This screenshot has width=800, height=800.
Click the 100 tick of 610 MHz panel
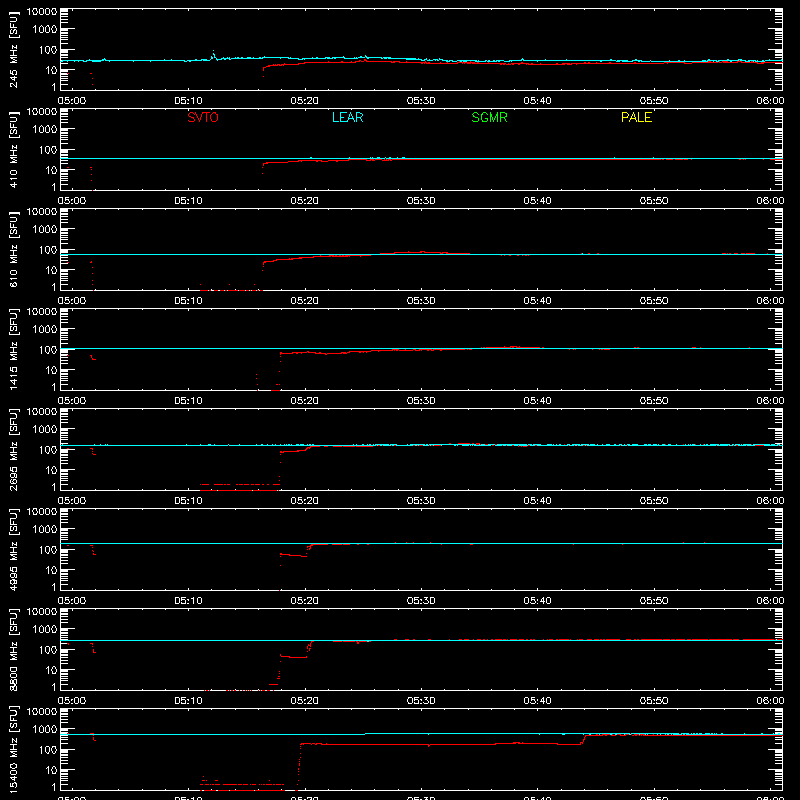[48, 249]
